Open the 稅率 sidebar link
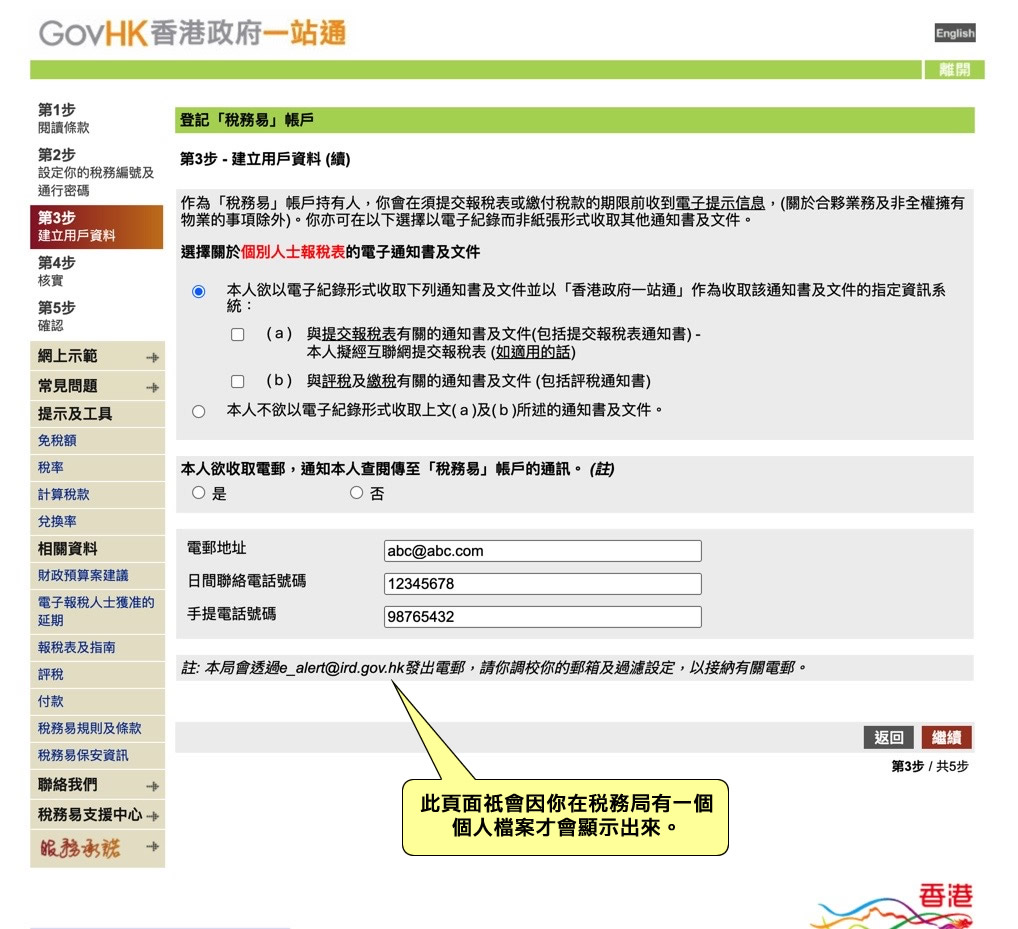Image resolution: width=1018 pixels, height=929 pixels. [x=51, y=467]
